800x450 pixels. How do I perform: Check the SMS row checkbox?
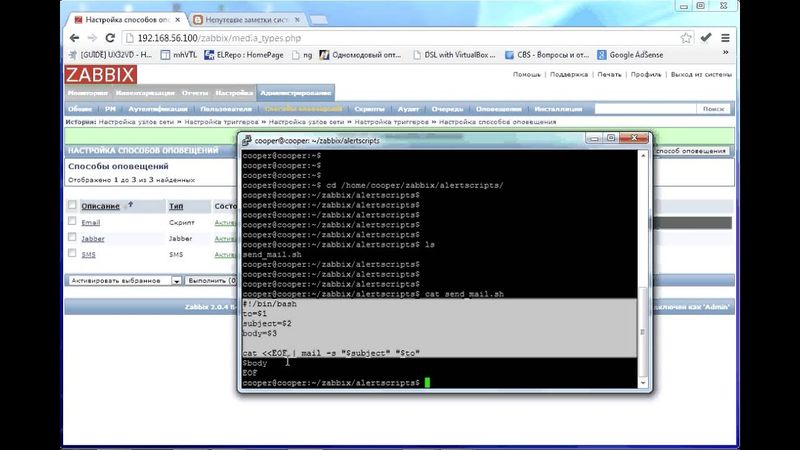(x=72, y=253)
